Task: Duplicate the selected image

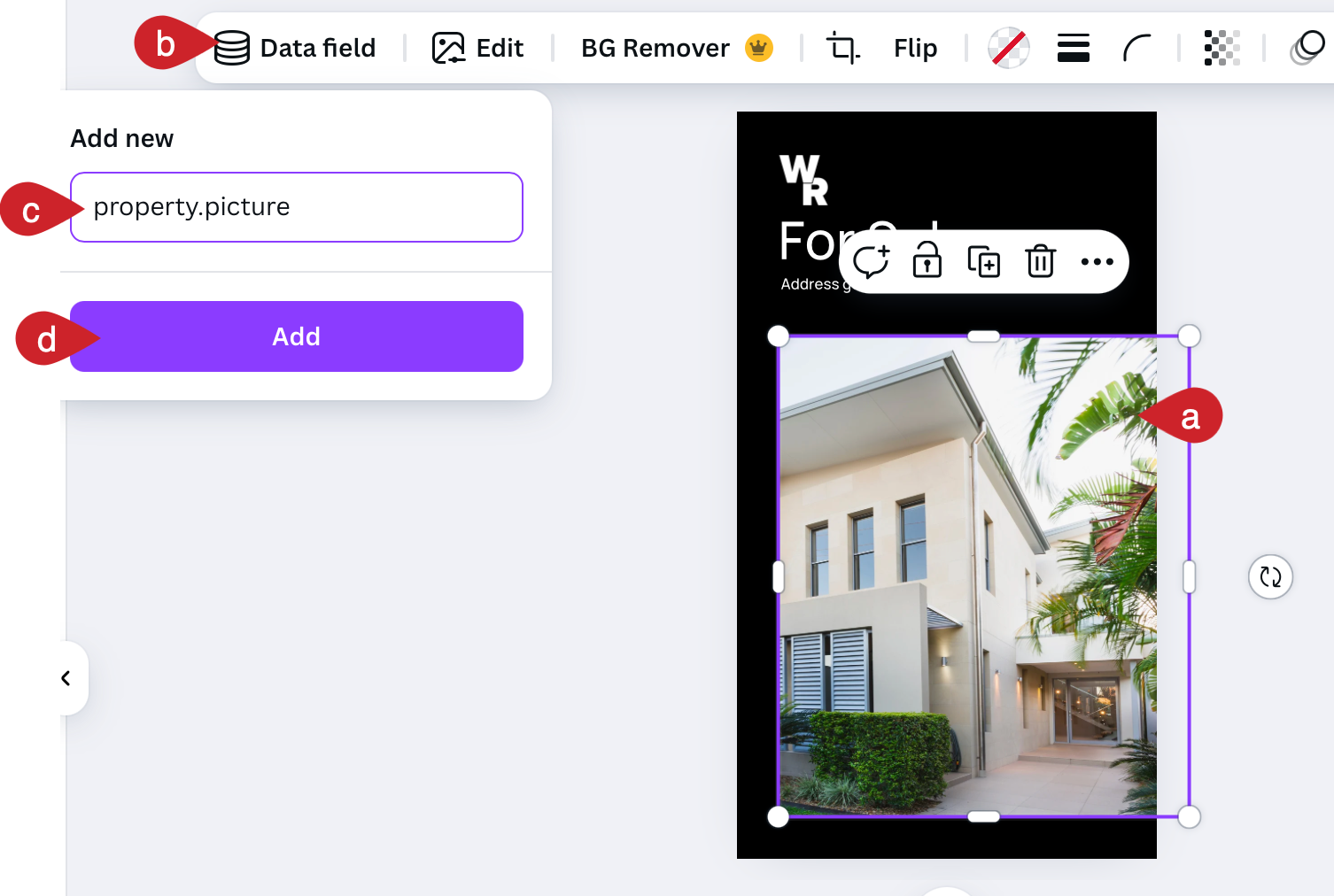Action: tap(984, 261)
